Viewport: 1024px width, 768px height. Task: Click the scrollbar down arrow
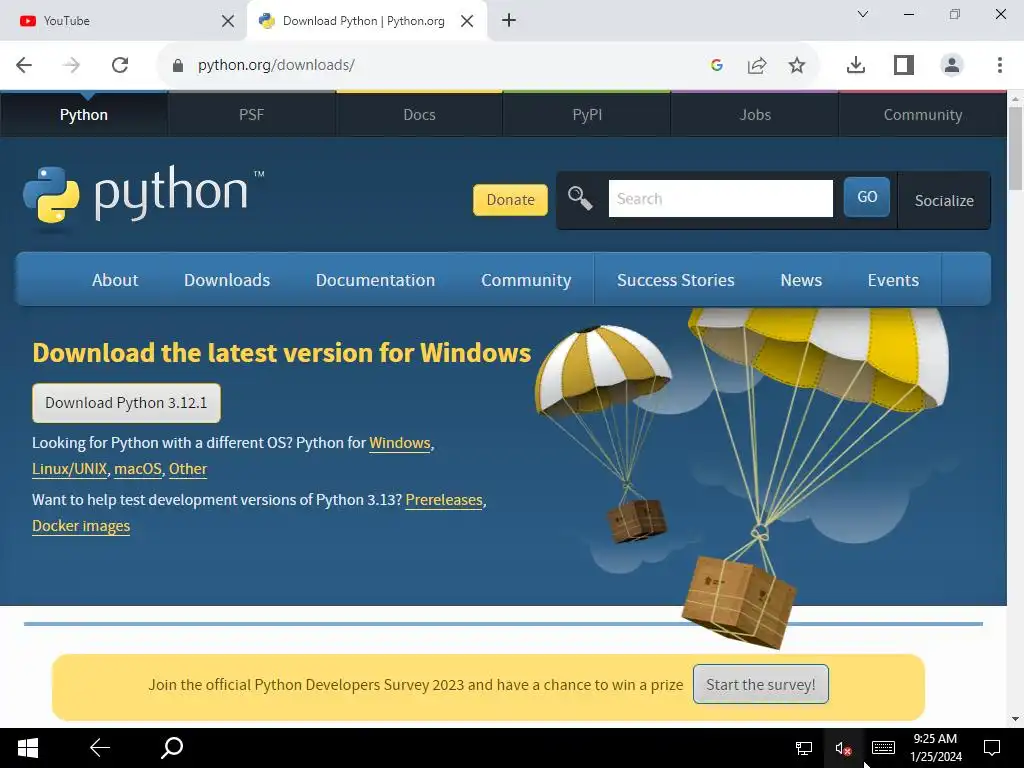[x=1015, y=719]
